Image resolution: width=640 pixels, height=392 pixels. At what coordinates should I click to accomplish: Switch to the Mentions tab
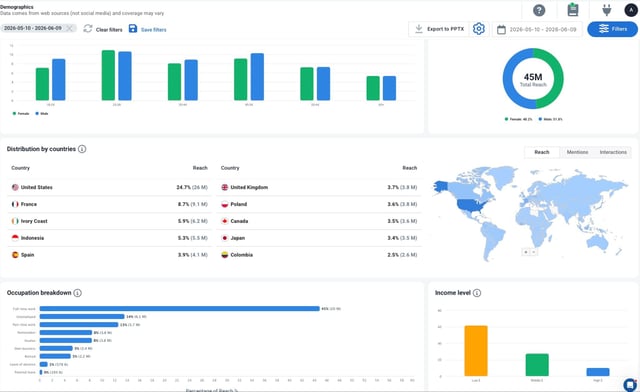tap(577, 152)
